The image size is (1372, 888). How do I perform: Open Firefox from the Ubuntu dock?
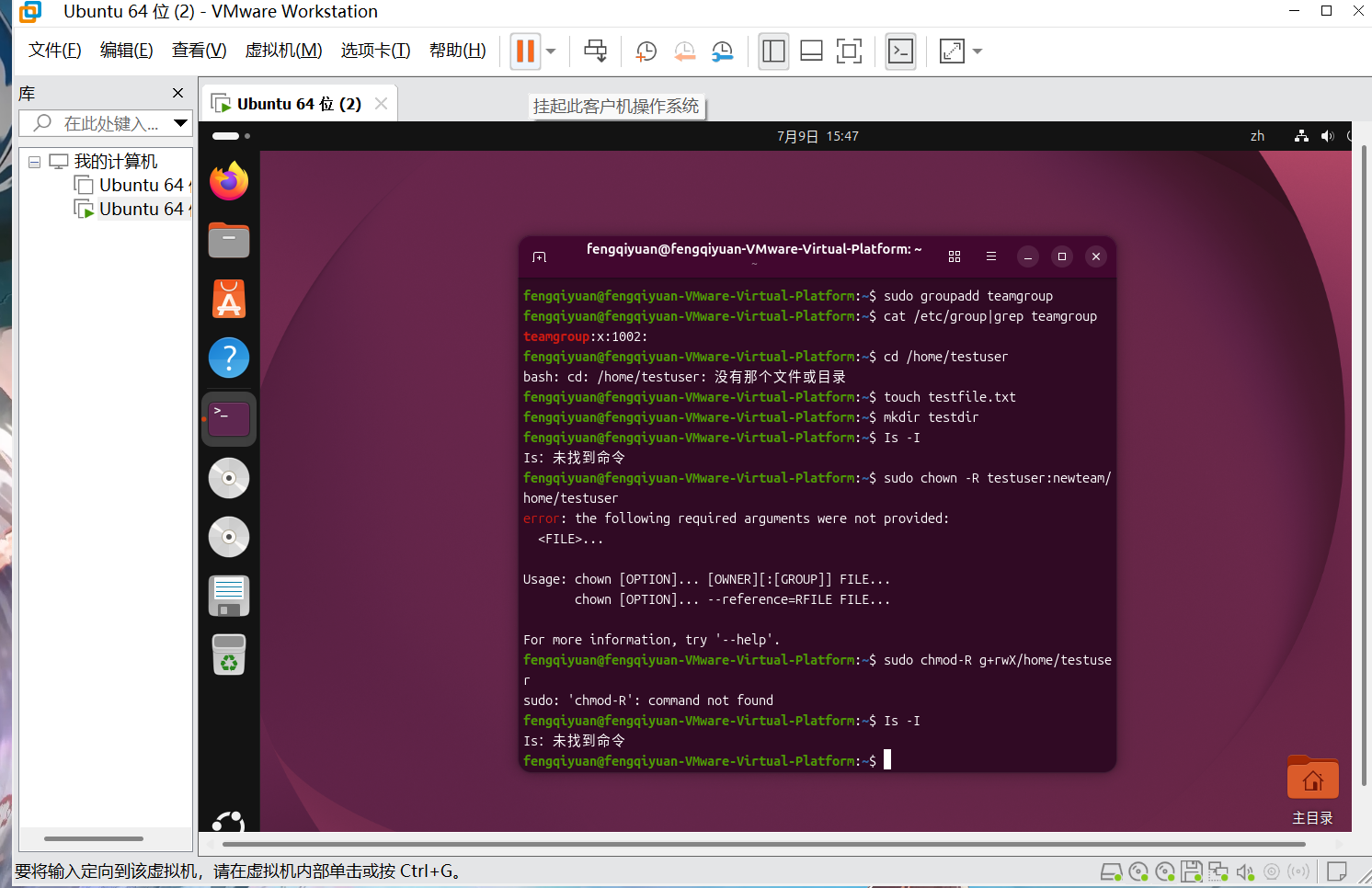(229, 181)
